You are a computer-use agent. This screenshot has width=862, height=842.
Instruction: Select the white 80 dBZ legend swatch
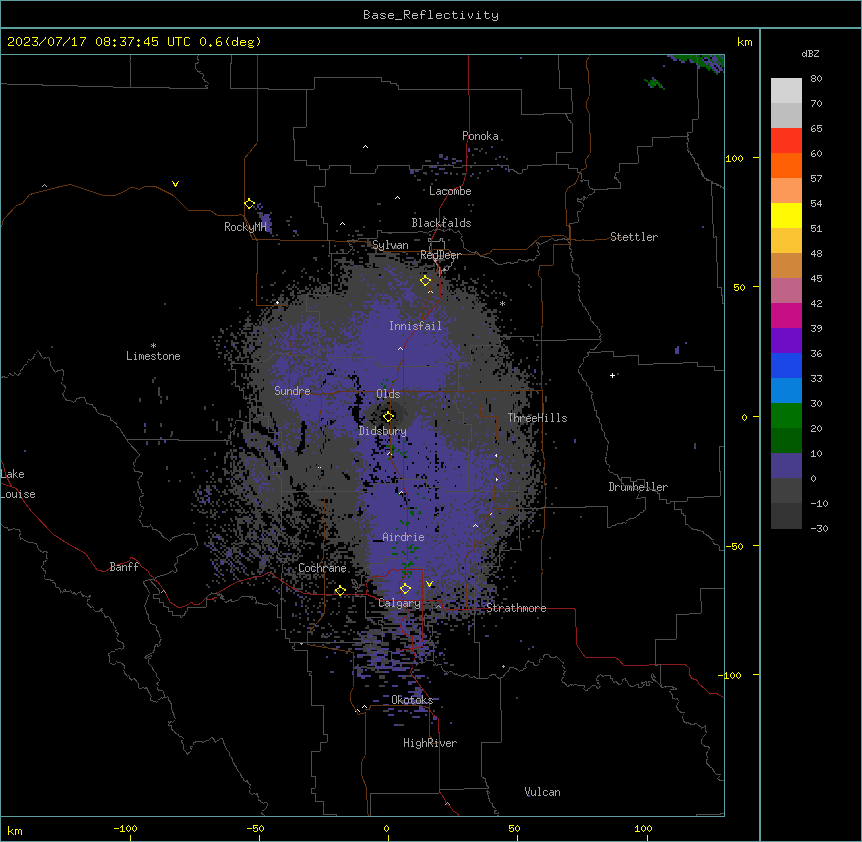[786, 90]
